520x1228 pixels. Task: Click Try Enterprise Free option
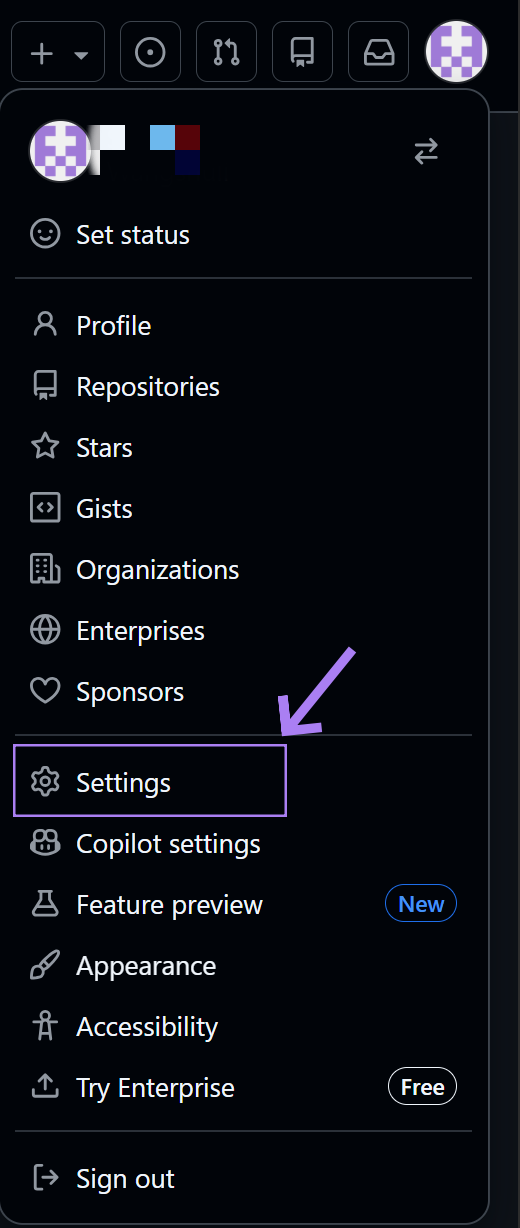coord(243,1088)
